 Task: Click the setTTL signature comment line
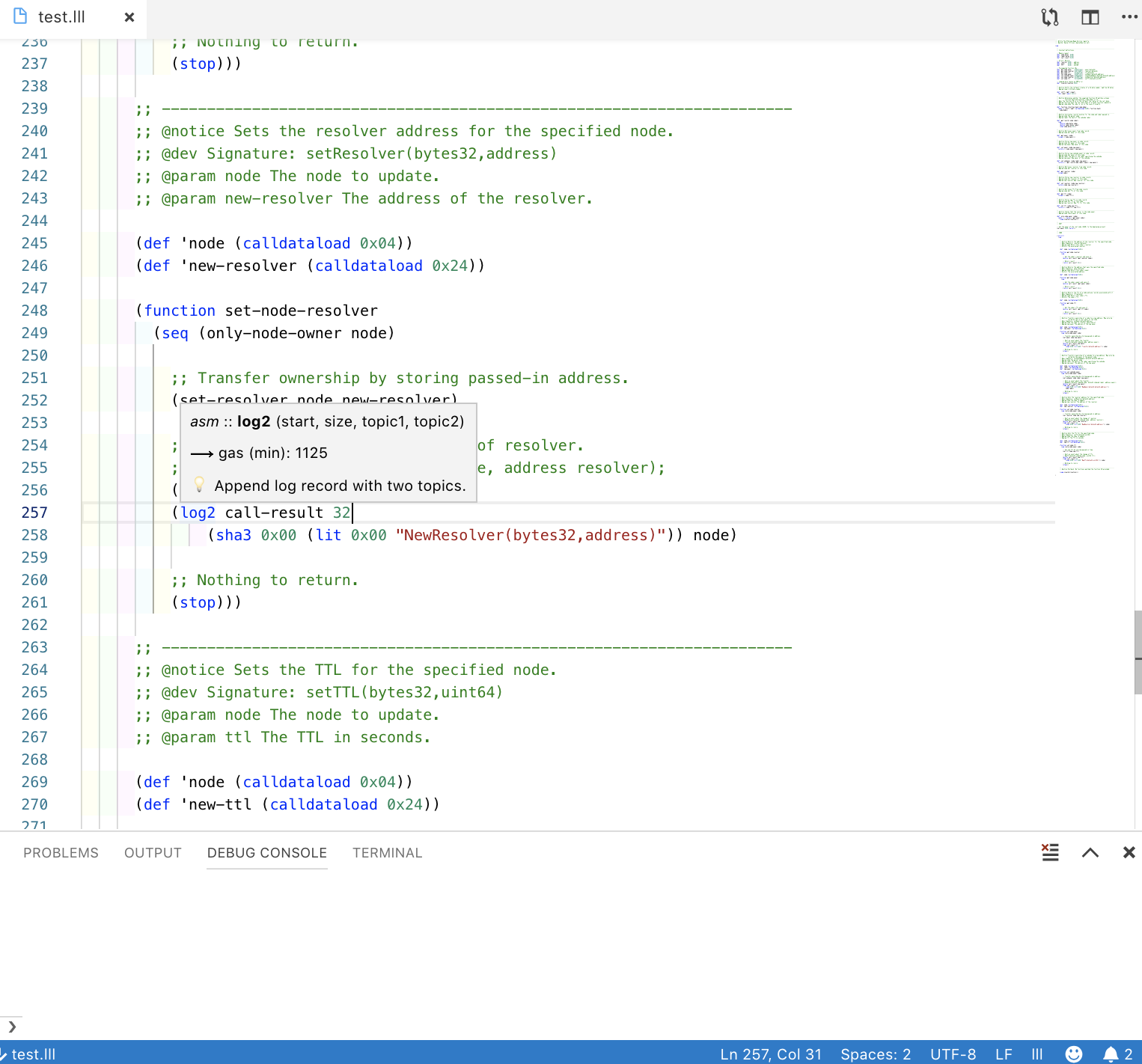tap(320, 692)
